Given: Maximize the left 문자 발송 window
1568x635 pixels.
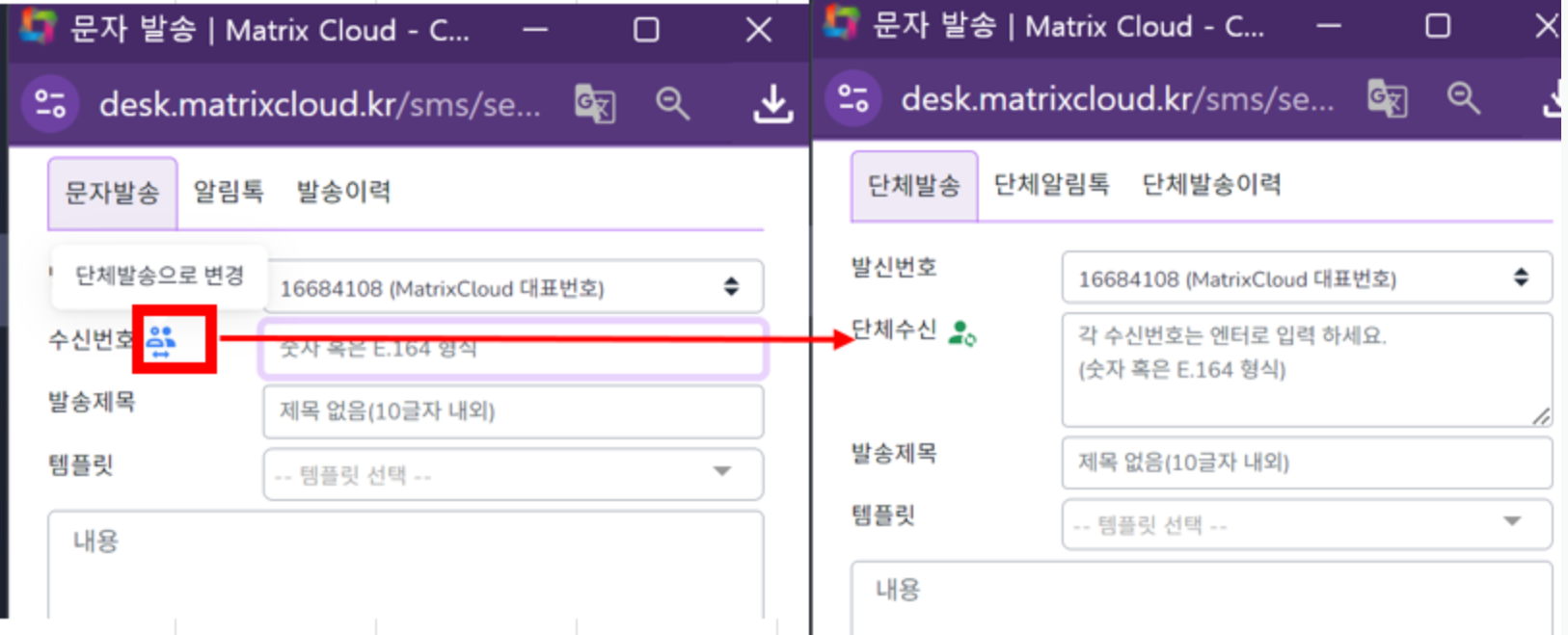Looking at the screenshot, I should tap(646, 30).
